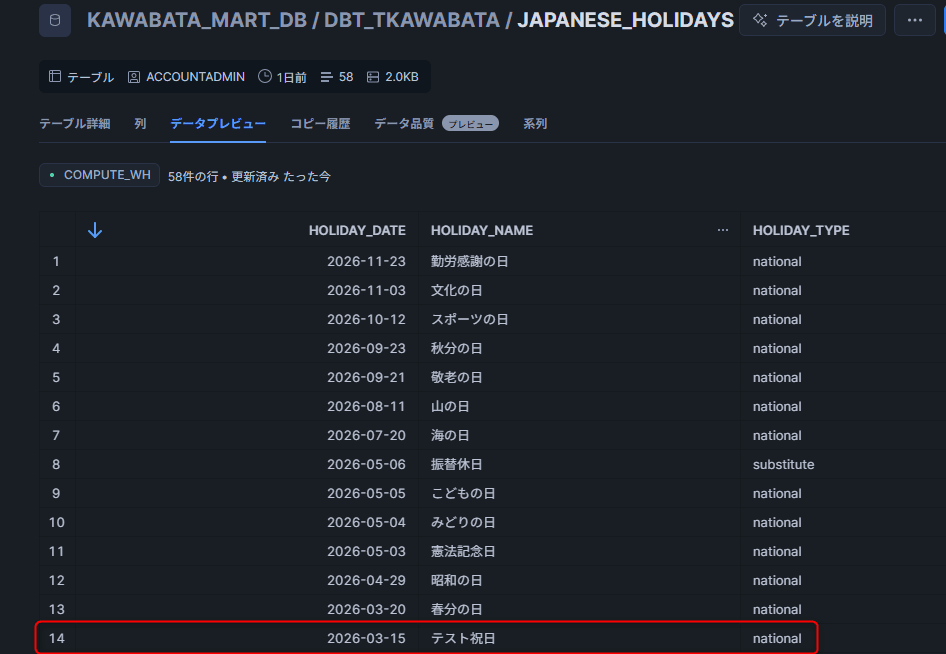Open the コピー履歴 tab
Viewport: 946px width, 654px height.
320,124
